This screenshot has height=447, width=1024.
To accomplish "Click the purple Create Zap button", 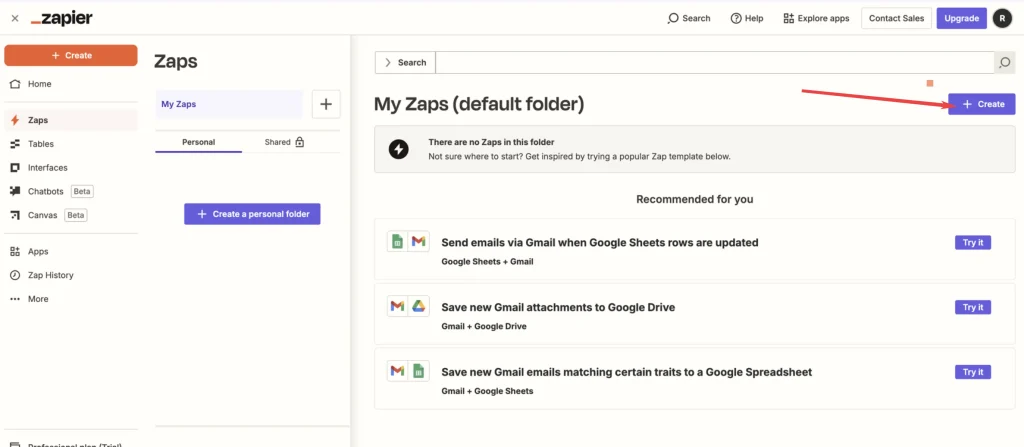I will click(x=982, y=104).
